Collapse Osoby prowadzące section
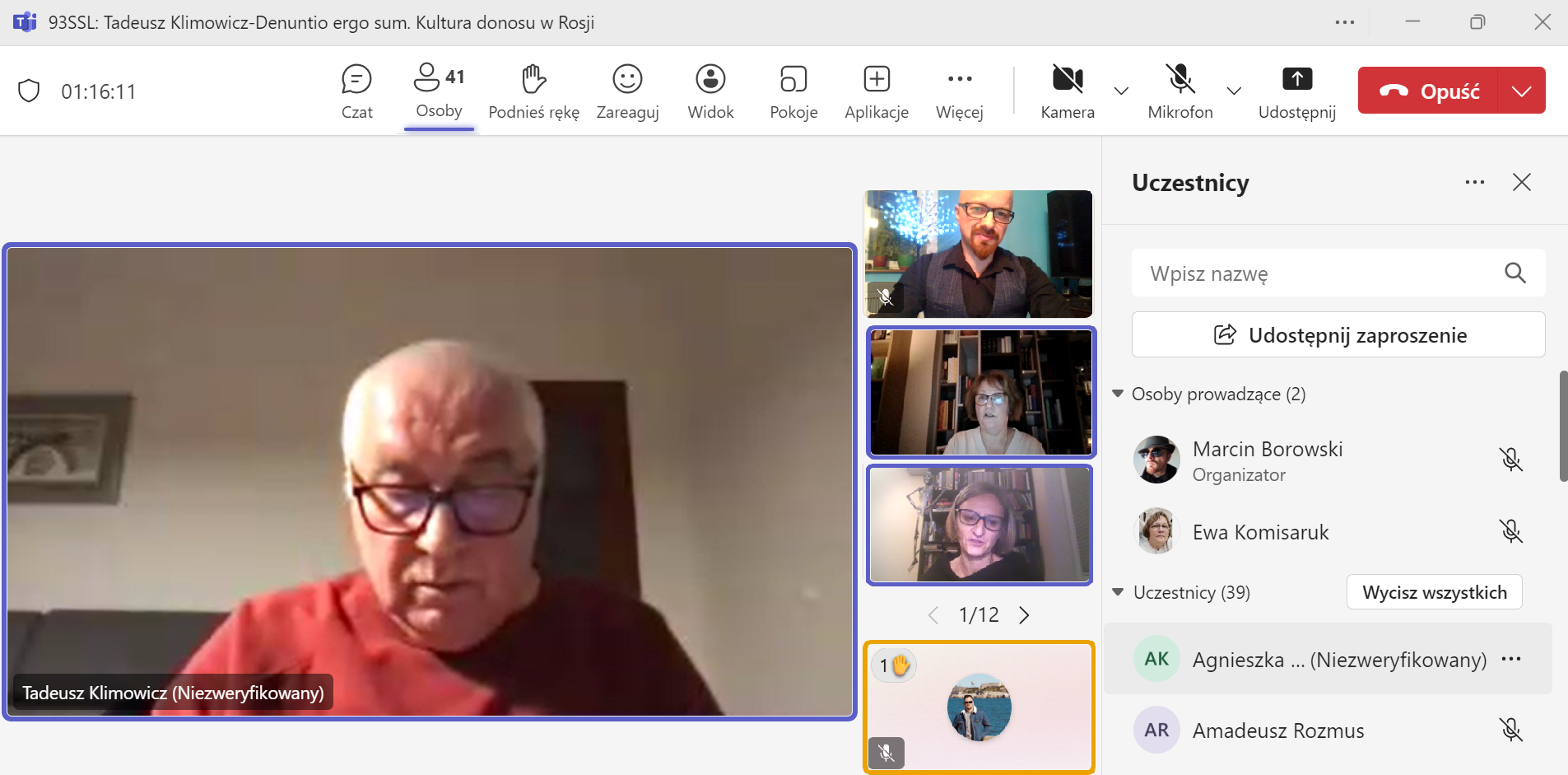The image size is (1568, 775). (x=1118, y=394)
